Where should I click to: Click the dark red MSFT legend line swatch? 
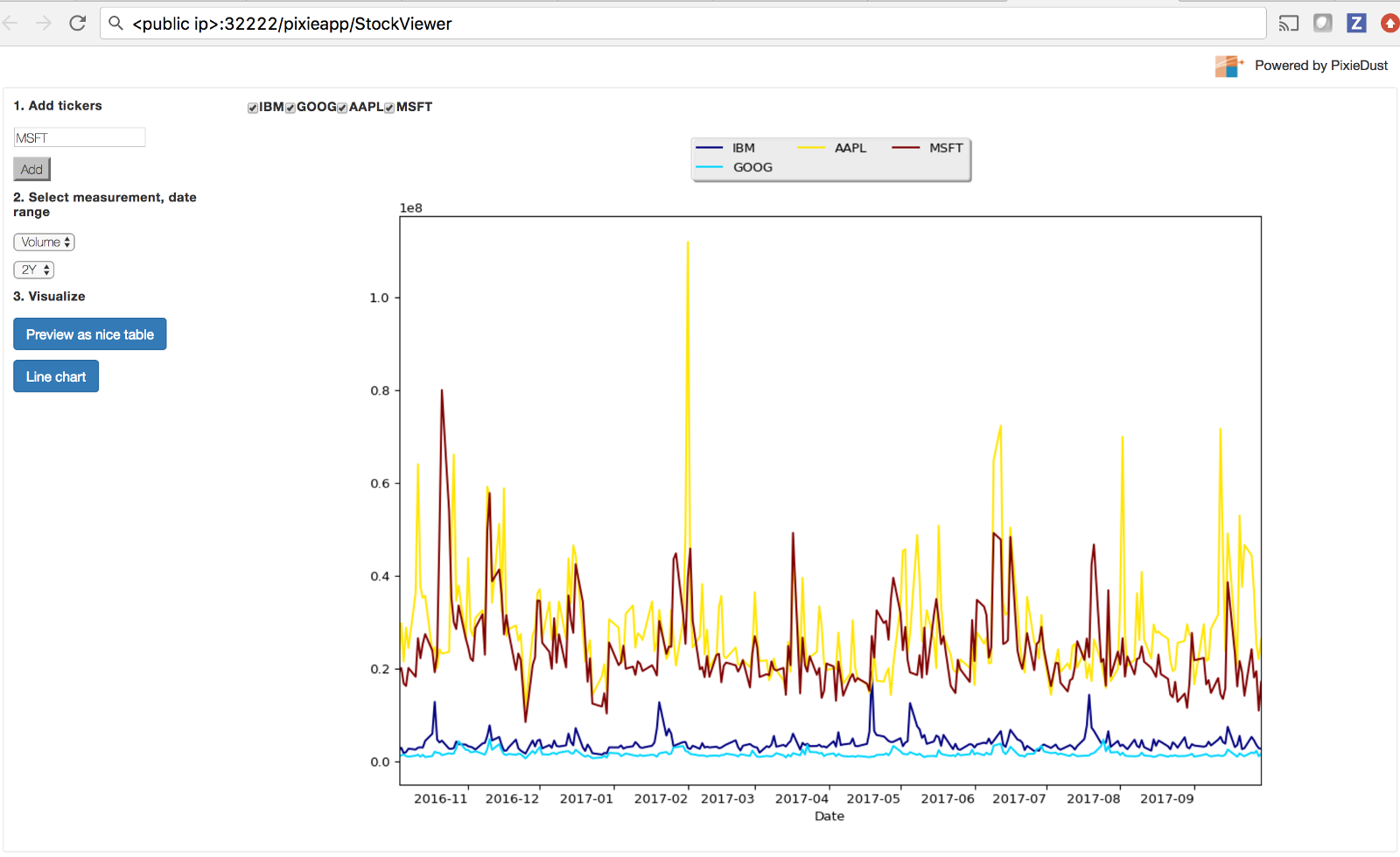pyautogui.click(x=906, y=148)
